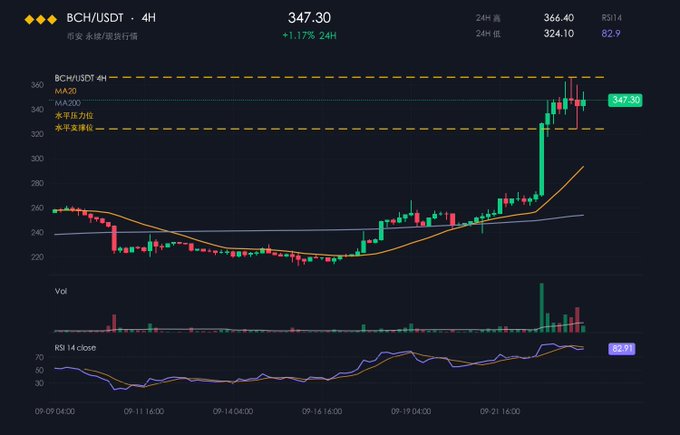Select the MA200 legend entry
This screenshot has width=680, height=435.
(x=68, y=103)
